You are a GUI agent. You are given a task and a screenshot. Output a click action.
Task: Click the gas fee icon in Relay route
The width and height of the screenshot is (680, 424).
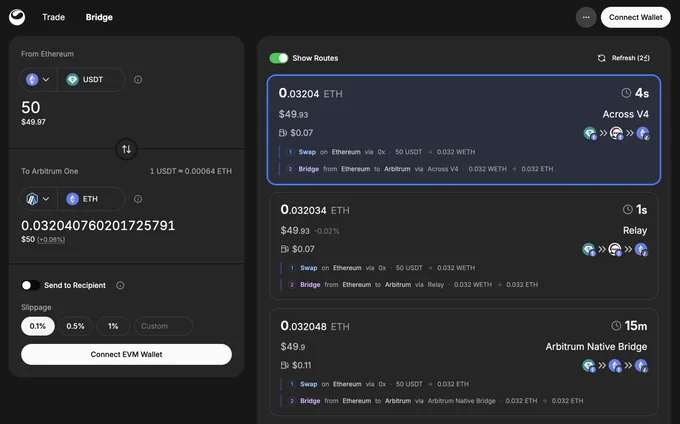tap(284, 249)
